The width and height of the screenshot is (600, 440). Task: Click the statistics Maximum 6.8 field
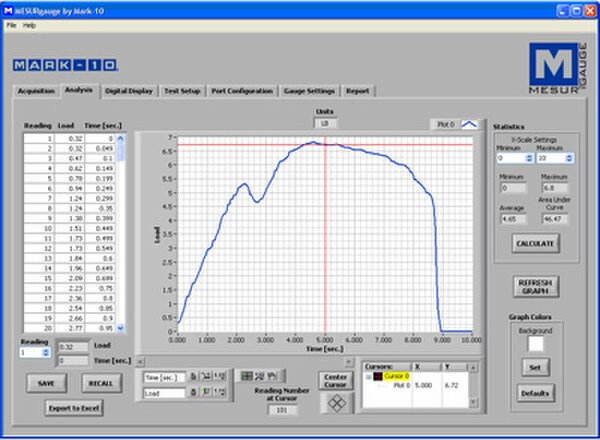pos(555,188)
